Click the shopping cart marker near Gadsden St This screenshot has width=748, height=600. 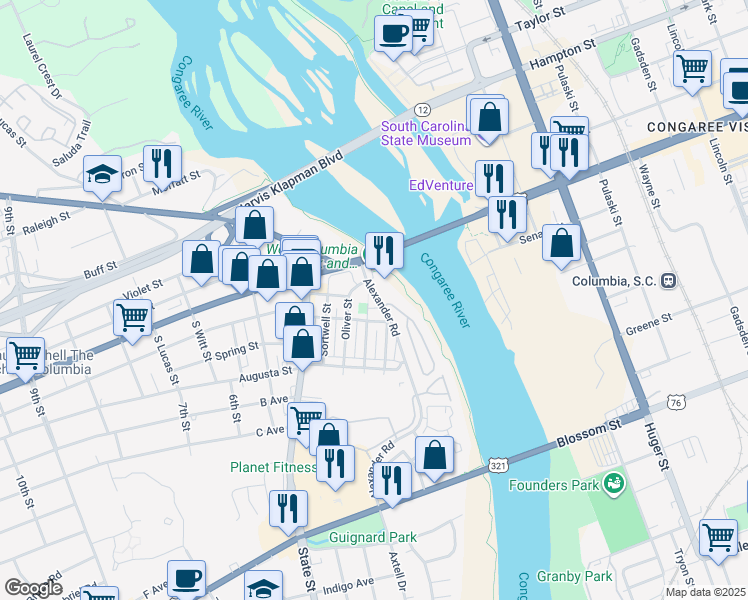point(692,71)
